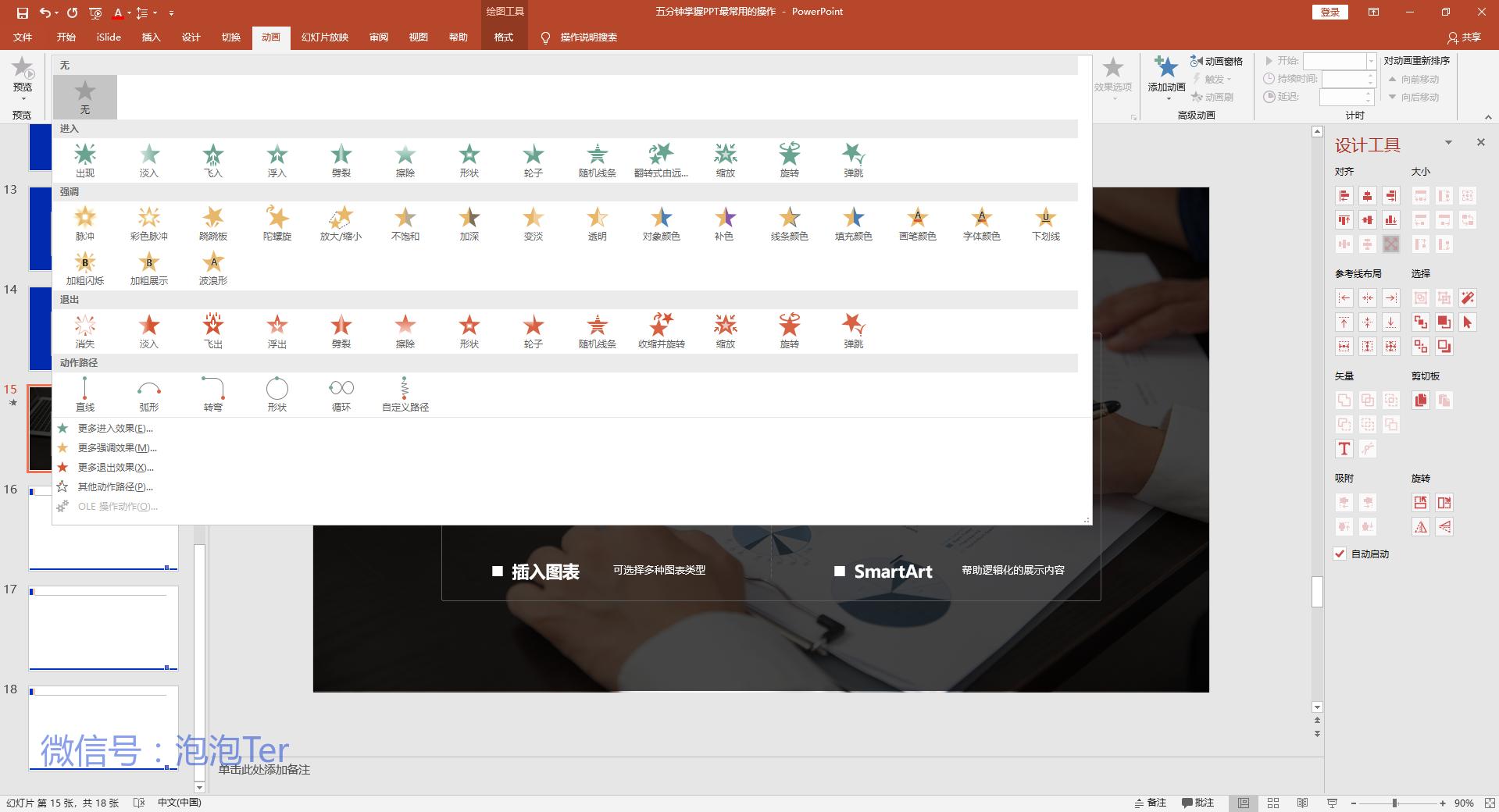The image size is (1499, 812).
Task: Click the zoom out minus button
Action: (x=1354, y=803)
